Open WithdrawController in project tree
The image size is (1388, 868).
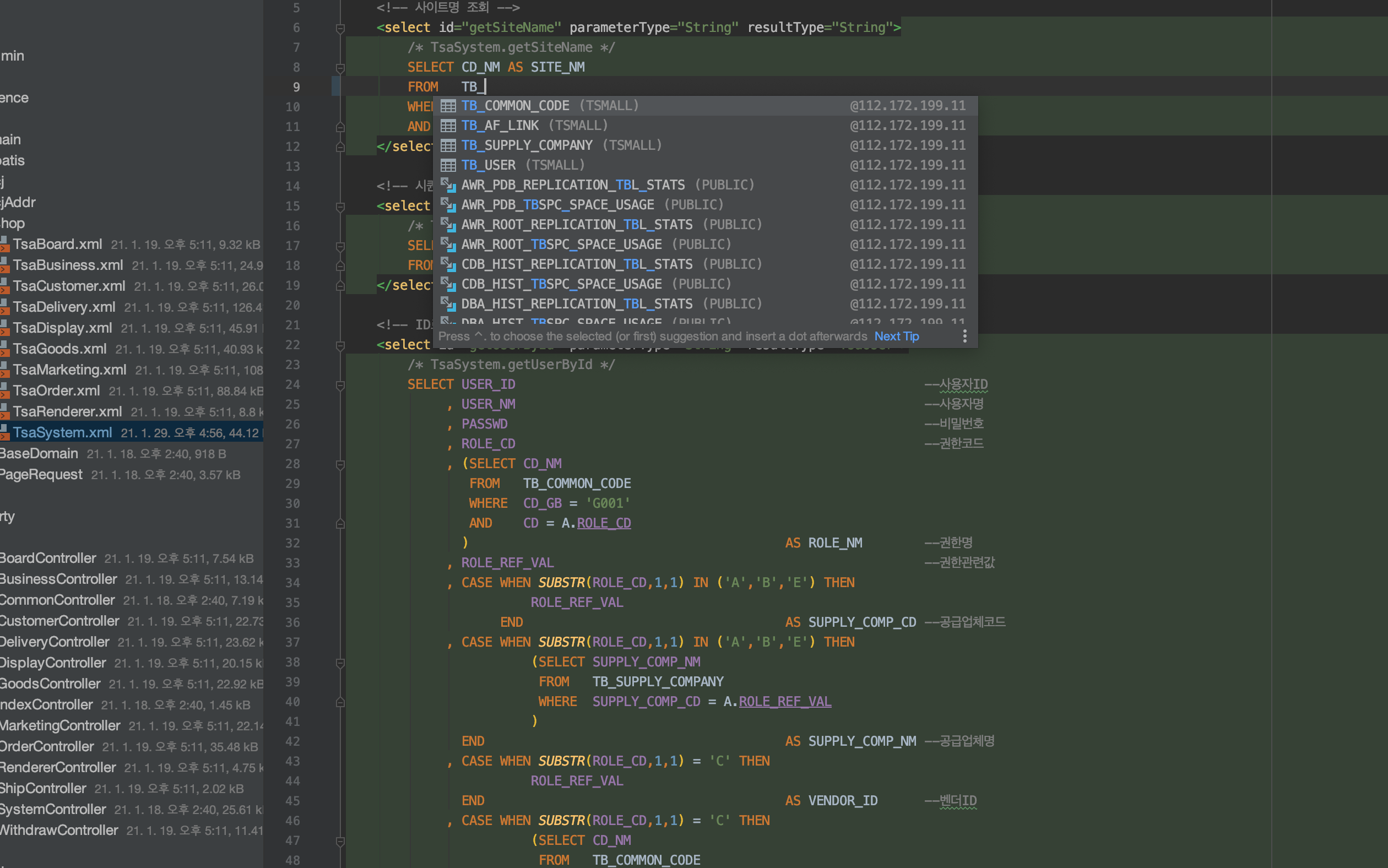pyautogui.click(x=132, y=831)
